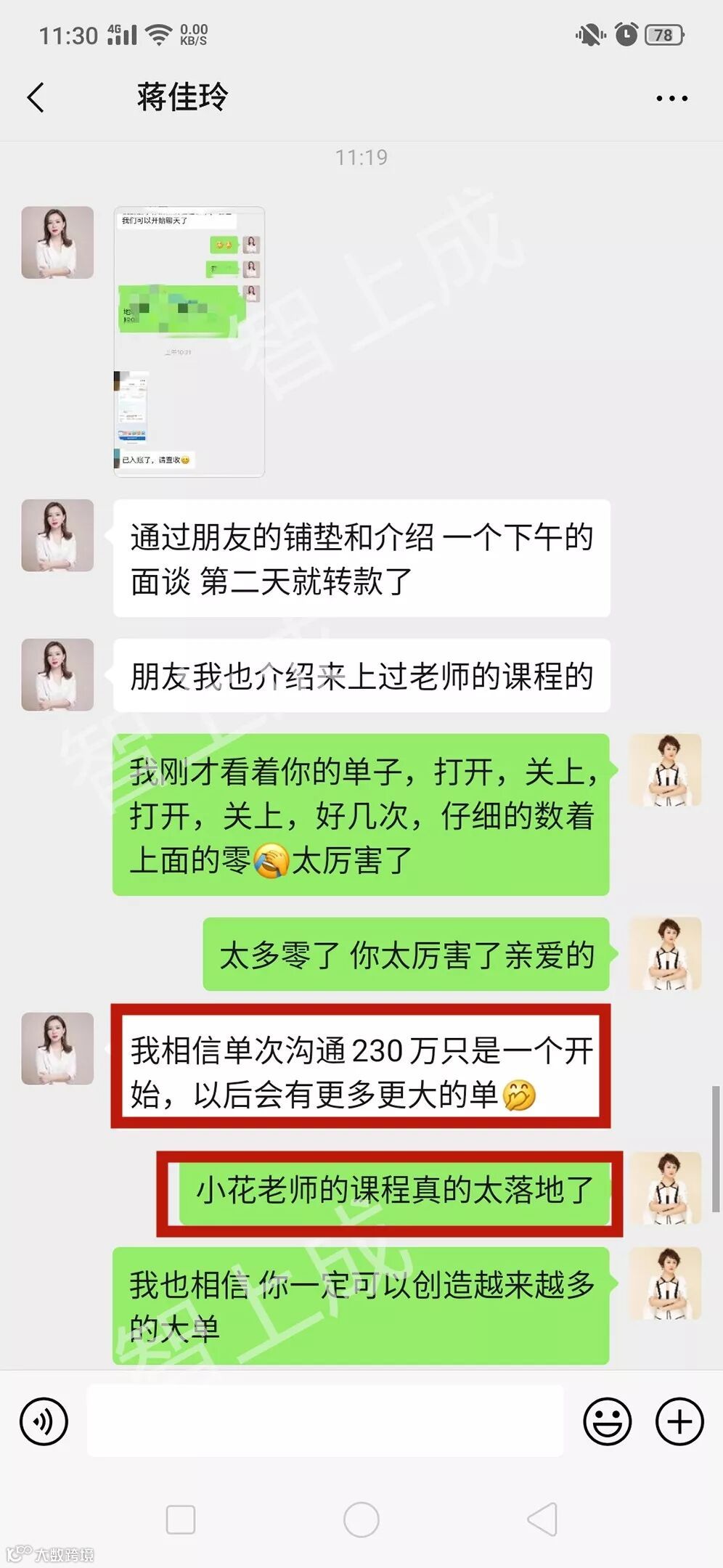Tap the chat title 蒋佳玲
This screenshot has width=723, height=1568.
tap(182, 97)
